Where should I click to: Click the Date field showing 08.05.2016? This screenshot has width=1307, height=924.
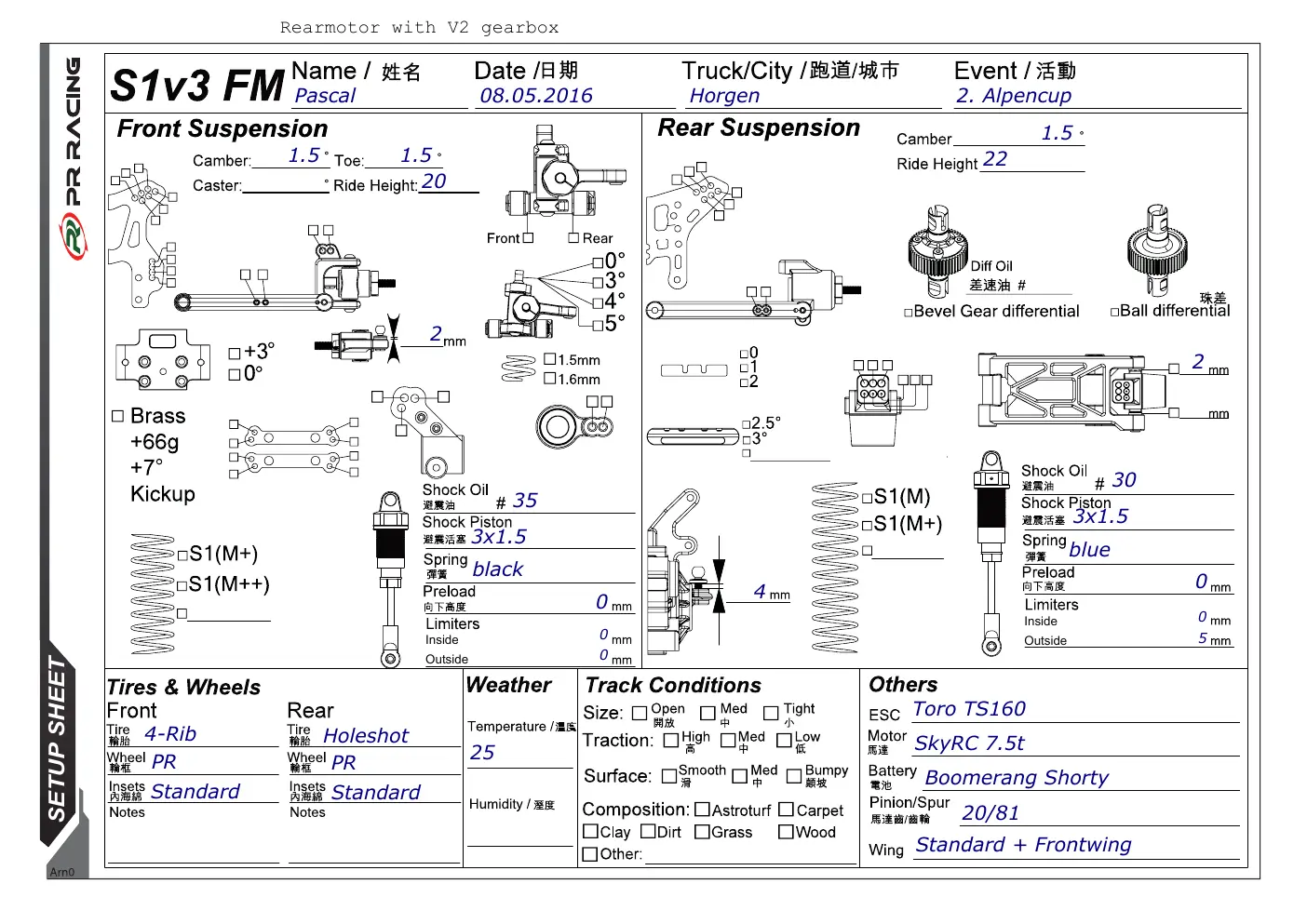click(x=575, y=97)
